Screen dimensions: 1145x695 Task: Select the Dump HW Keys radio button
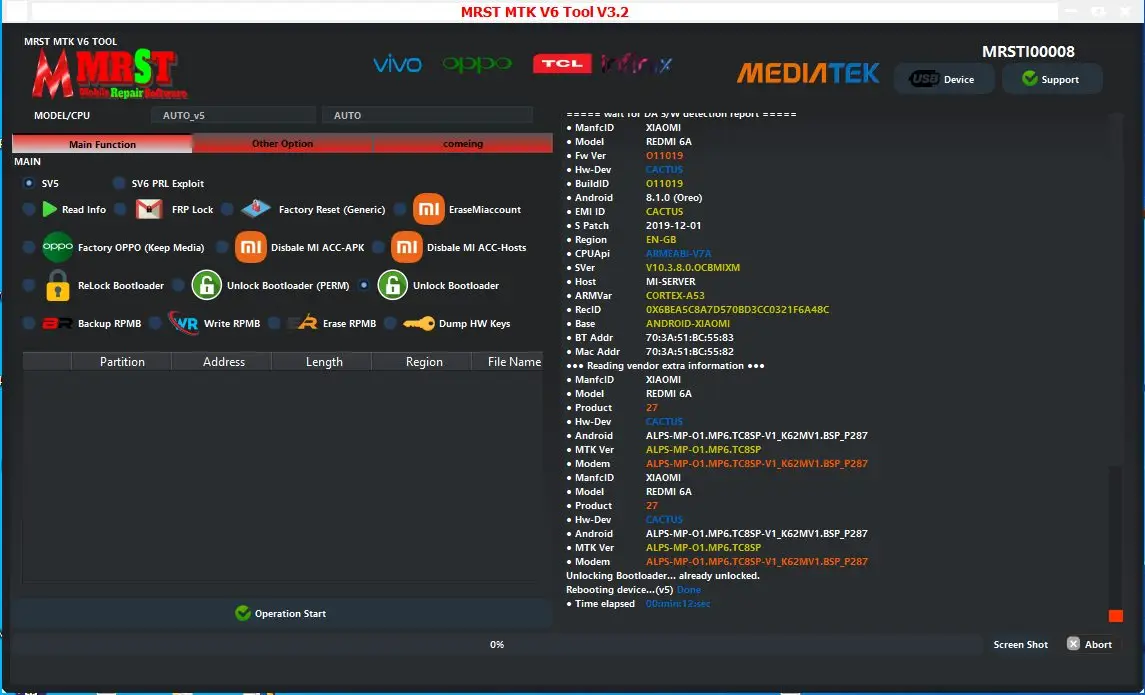click(391, 323)
